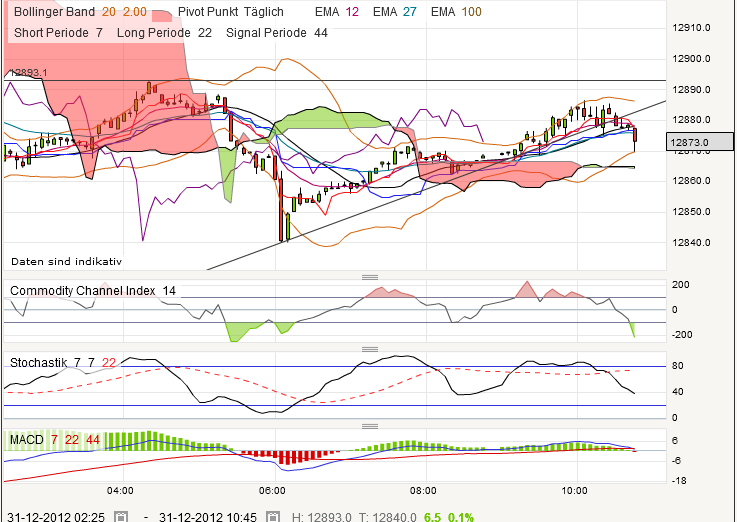Click the 12893.1 pivot level label

pyautogui.click(x=28, y=73)
